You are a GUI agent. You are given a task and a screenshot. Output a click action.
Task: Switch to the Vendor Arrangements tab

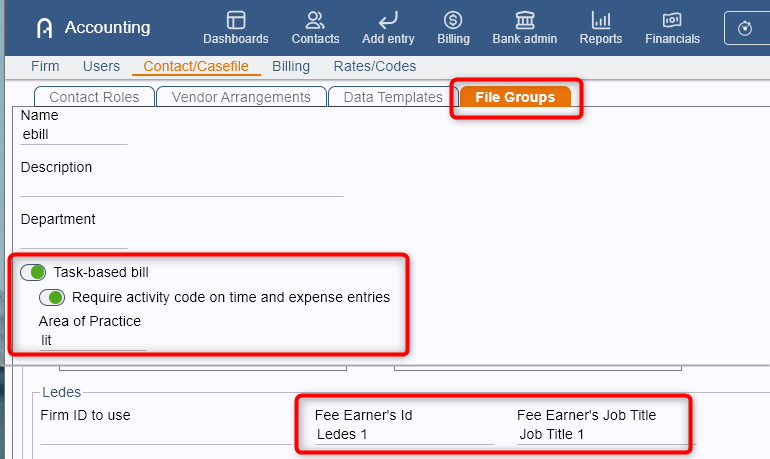point(241,97)
